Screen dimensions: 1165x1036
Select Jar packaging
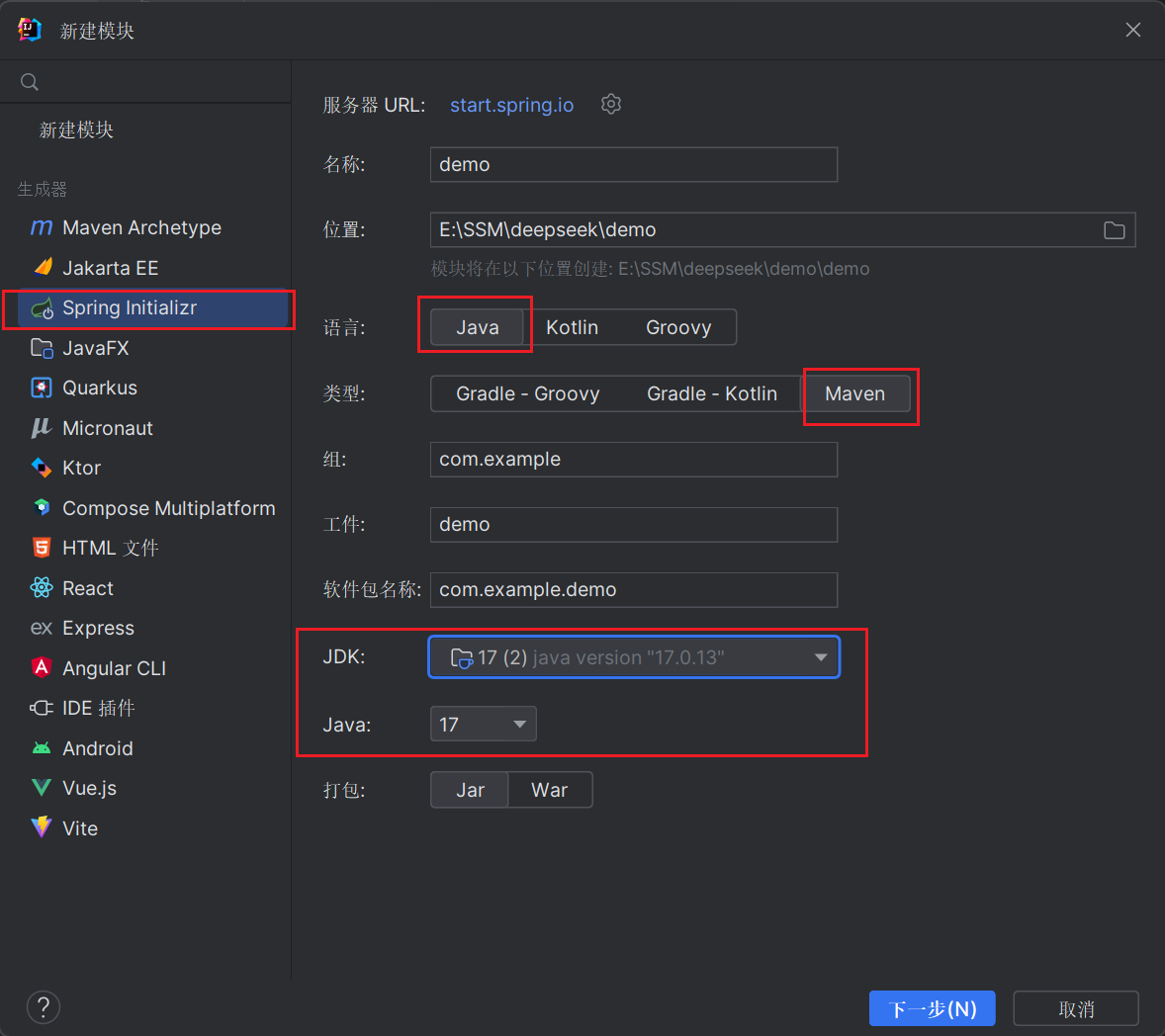pos(470,790)
